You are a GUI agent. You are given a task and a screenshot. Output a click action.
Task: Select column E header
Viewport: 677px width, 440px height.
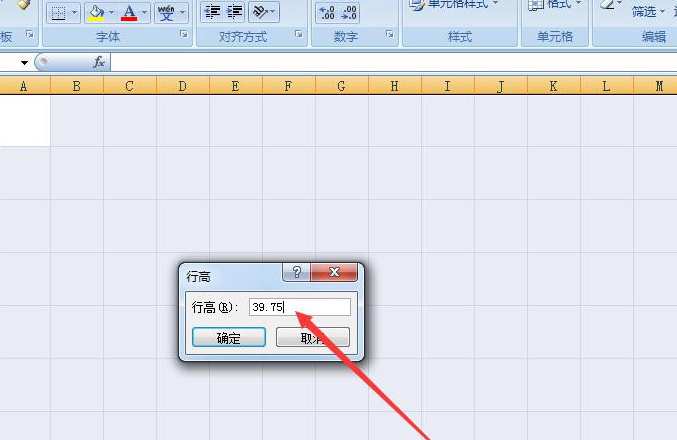point(236,86)
